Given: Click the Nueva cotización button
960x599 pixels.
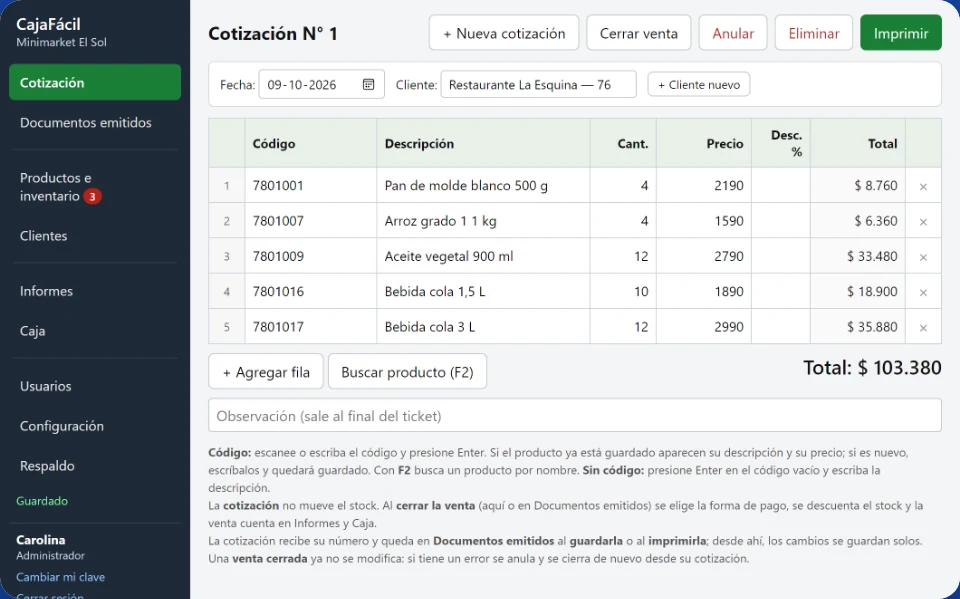Looking at the screenshot, I should [504, 33].
